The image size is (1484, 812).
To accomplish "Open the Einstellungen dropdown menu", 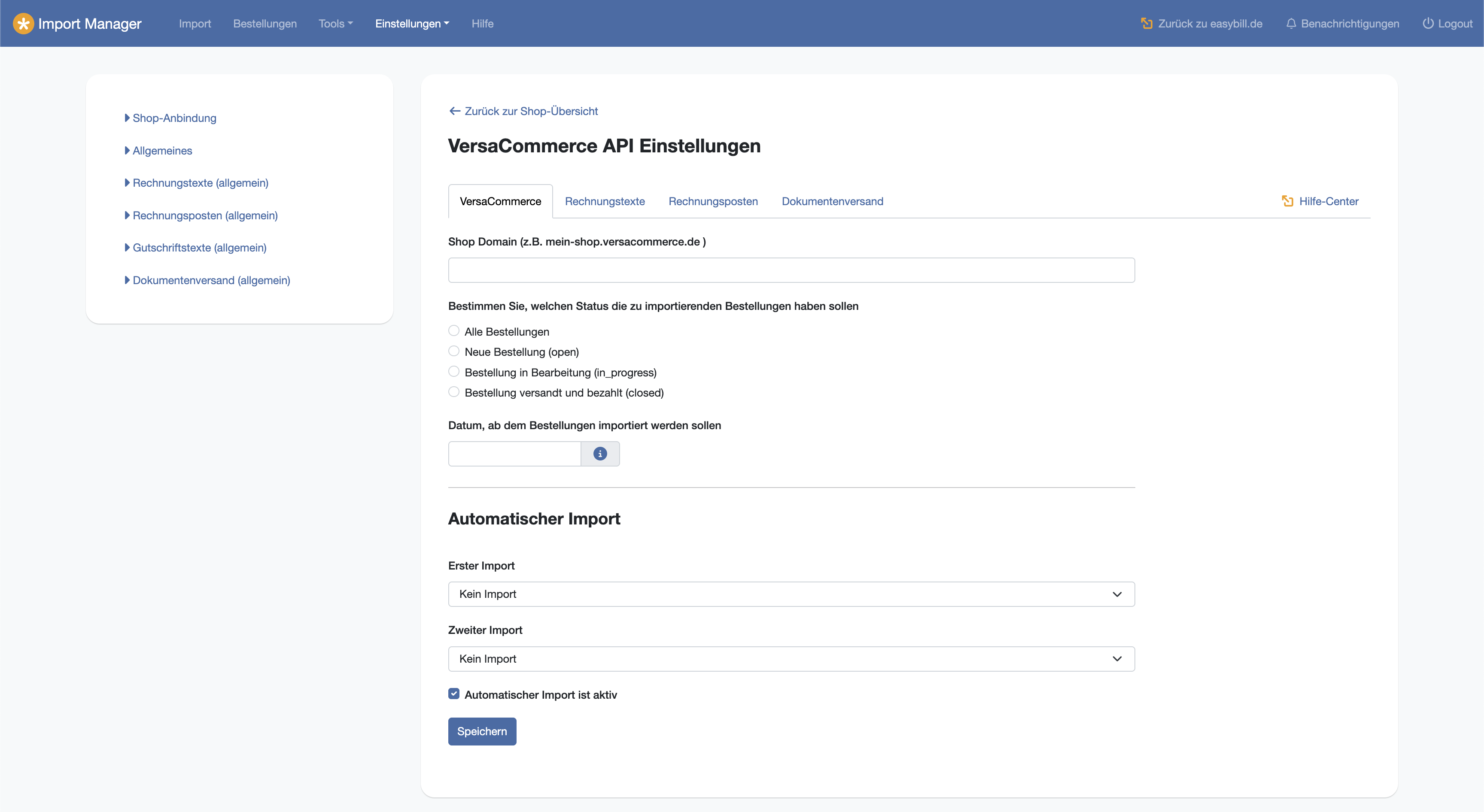I will [x=412, y=24].
